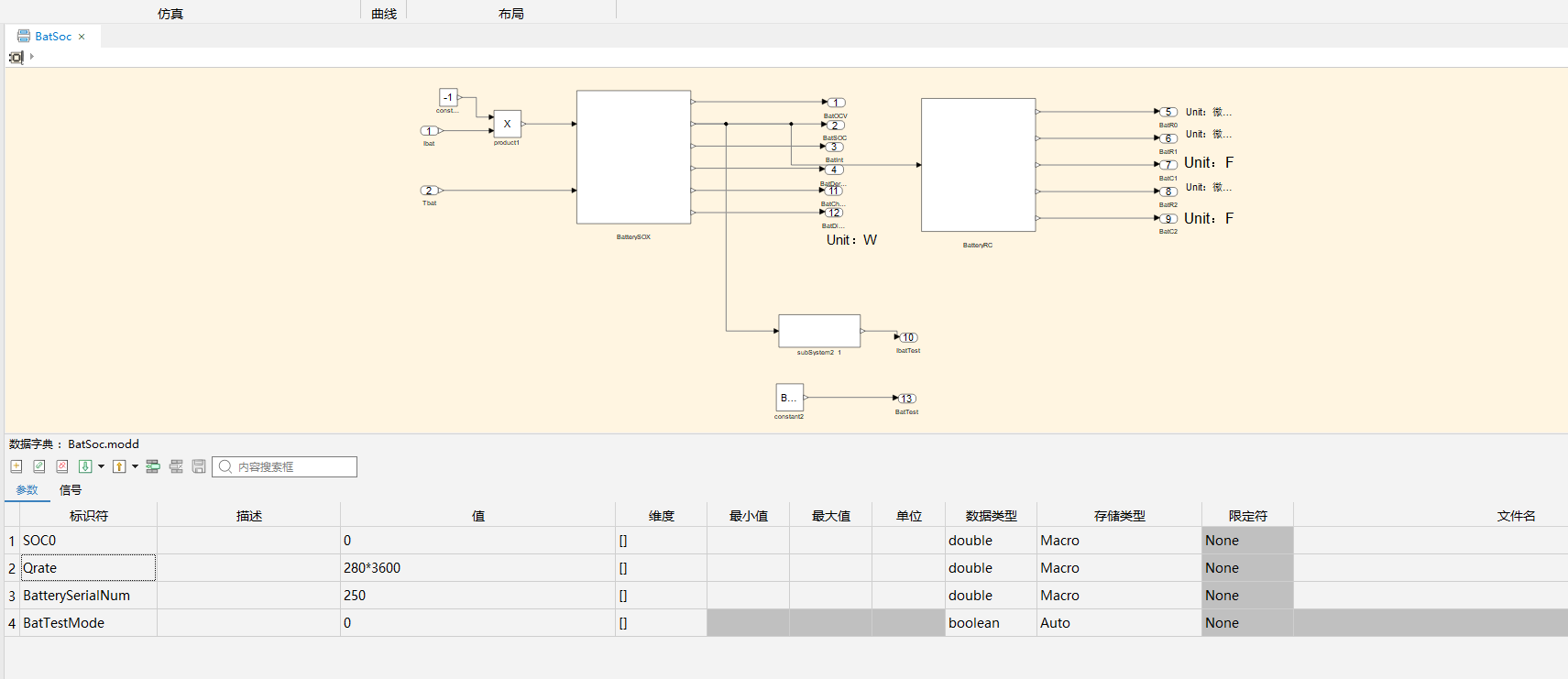Open the Auto storage type cell for BatTestMode
Screen dimensions: 1568x679
(x=1120, y=623)
